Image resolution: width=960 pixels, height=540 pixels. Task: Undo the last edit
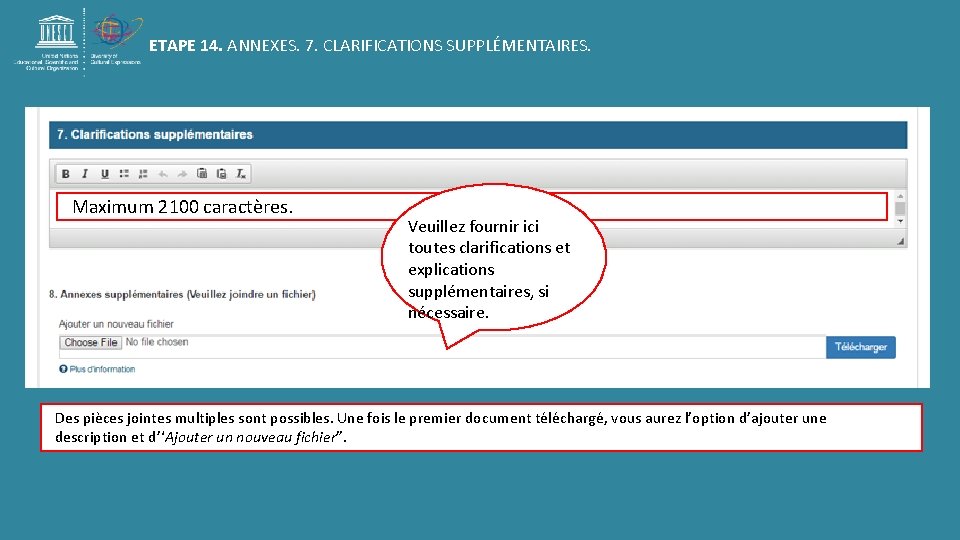163,174
